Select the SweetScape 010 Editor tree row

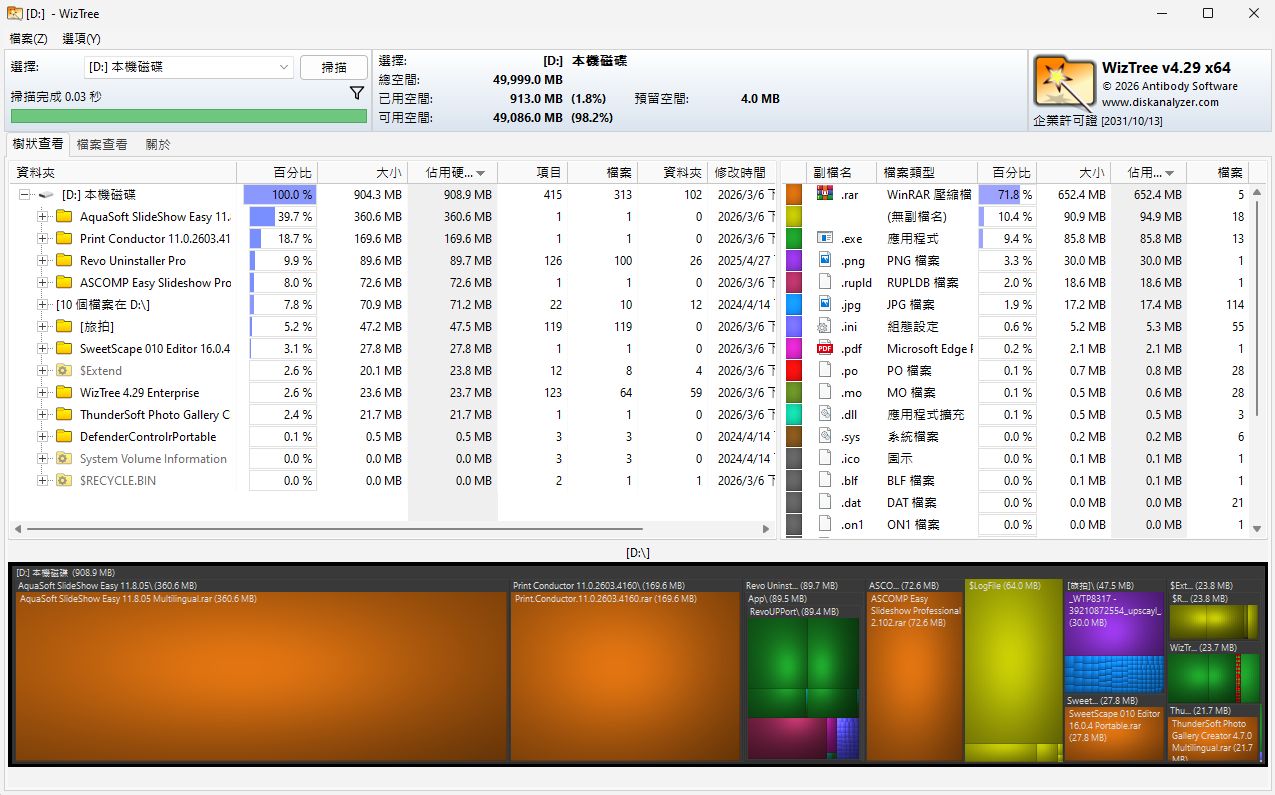(x=392, y=349)
